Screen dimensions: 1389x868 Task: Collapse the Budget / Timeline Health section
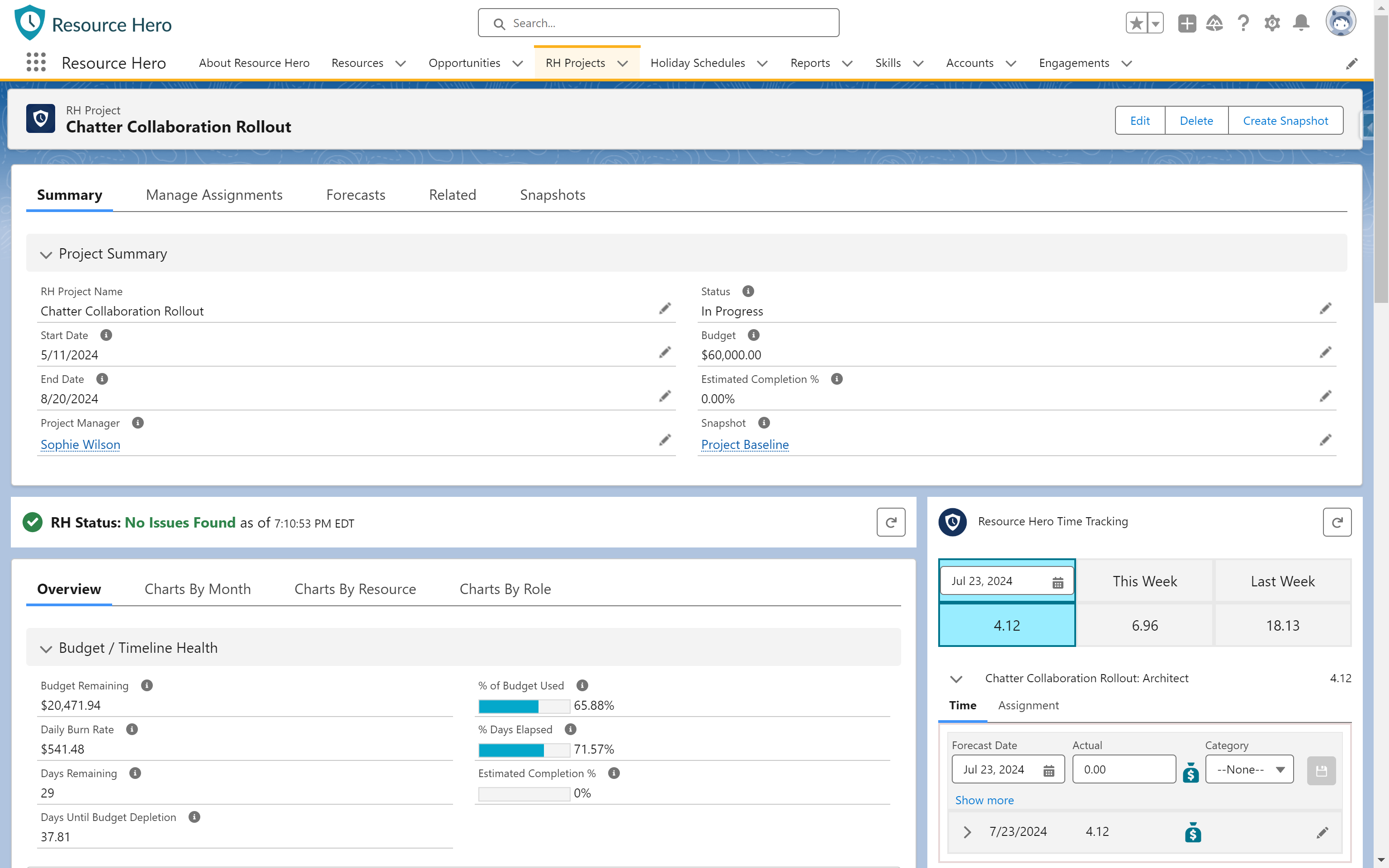click(46, 649)
